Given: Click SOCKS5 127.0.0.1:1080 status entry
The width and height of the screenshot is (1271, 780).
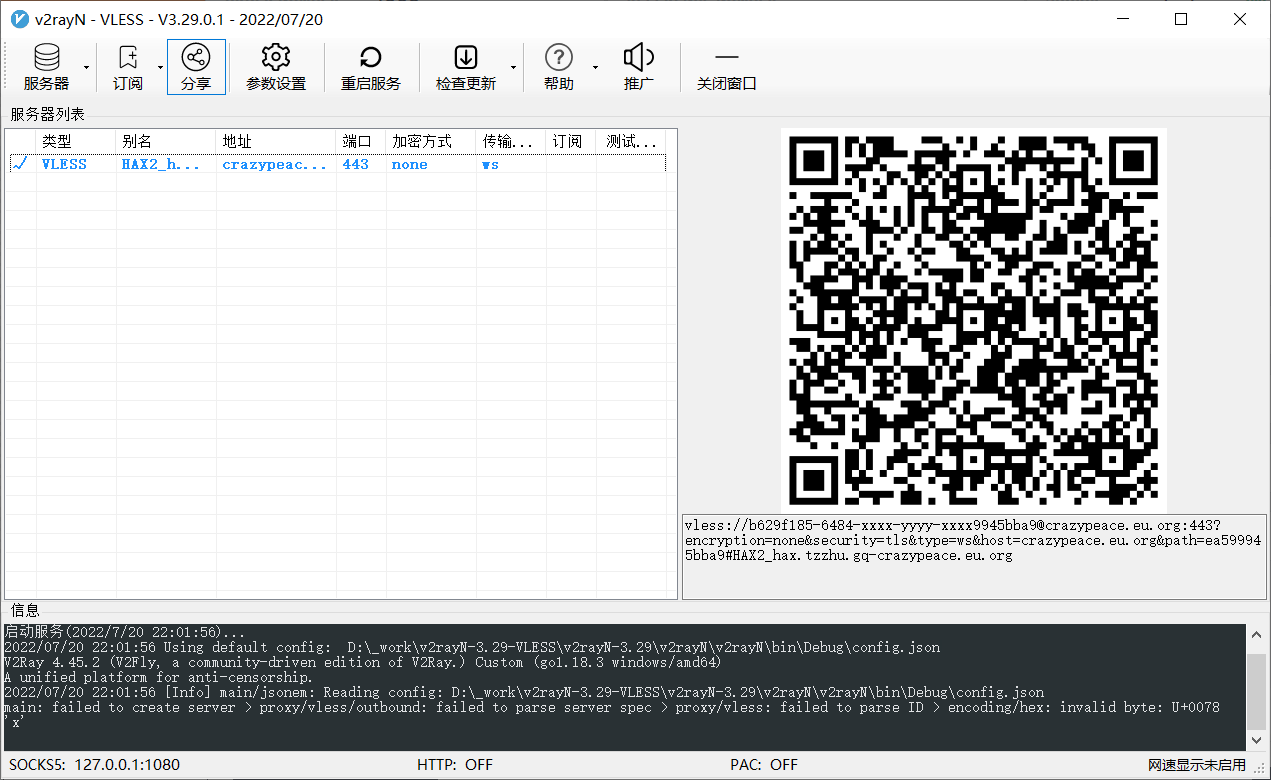Looking at the screenshot, I should 95,764.
